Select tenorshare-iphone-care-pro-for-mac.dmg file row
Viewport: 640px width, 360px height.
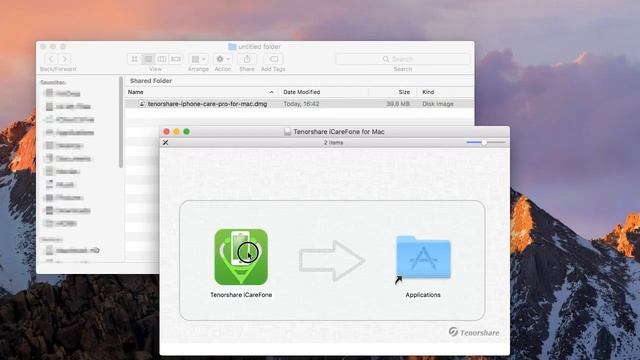tap(299, 104)
